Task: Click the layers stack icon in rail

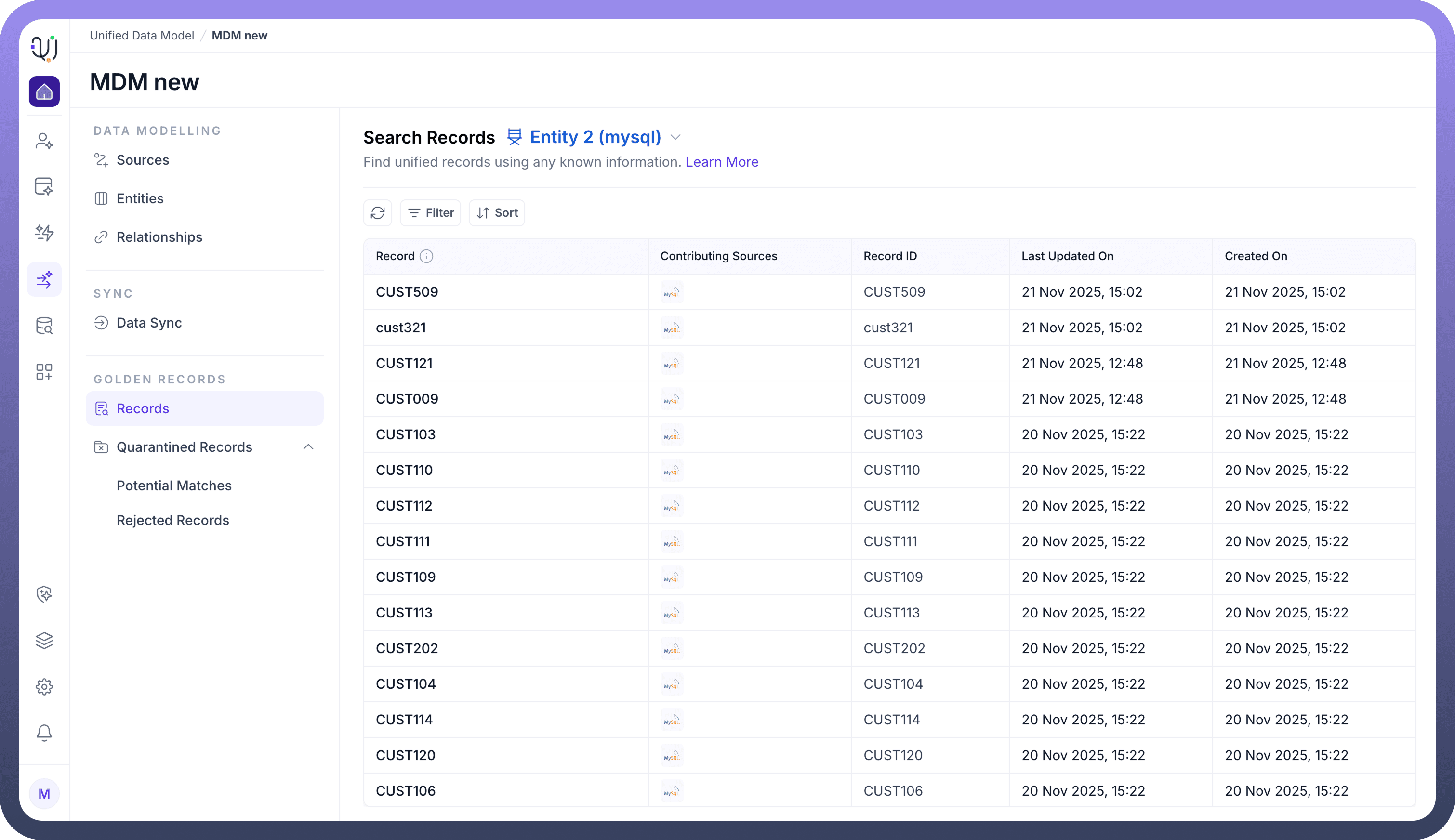Action: tap(44, 641)
